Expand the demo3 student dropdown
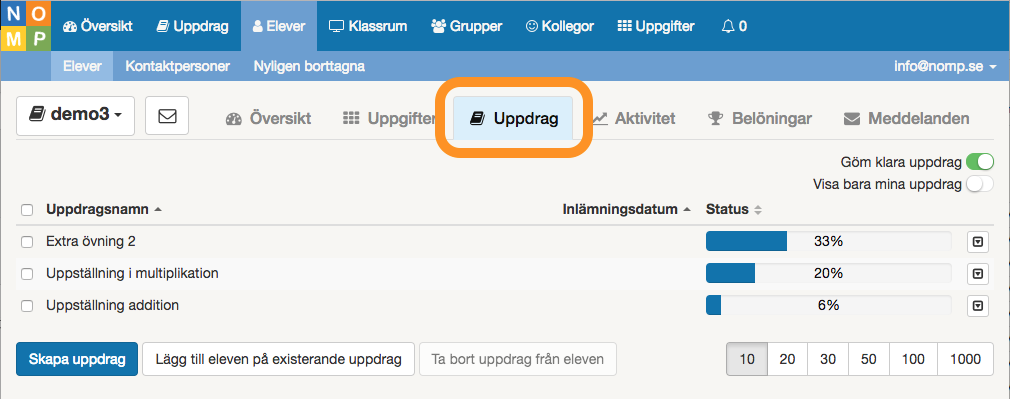 (75, 116)
